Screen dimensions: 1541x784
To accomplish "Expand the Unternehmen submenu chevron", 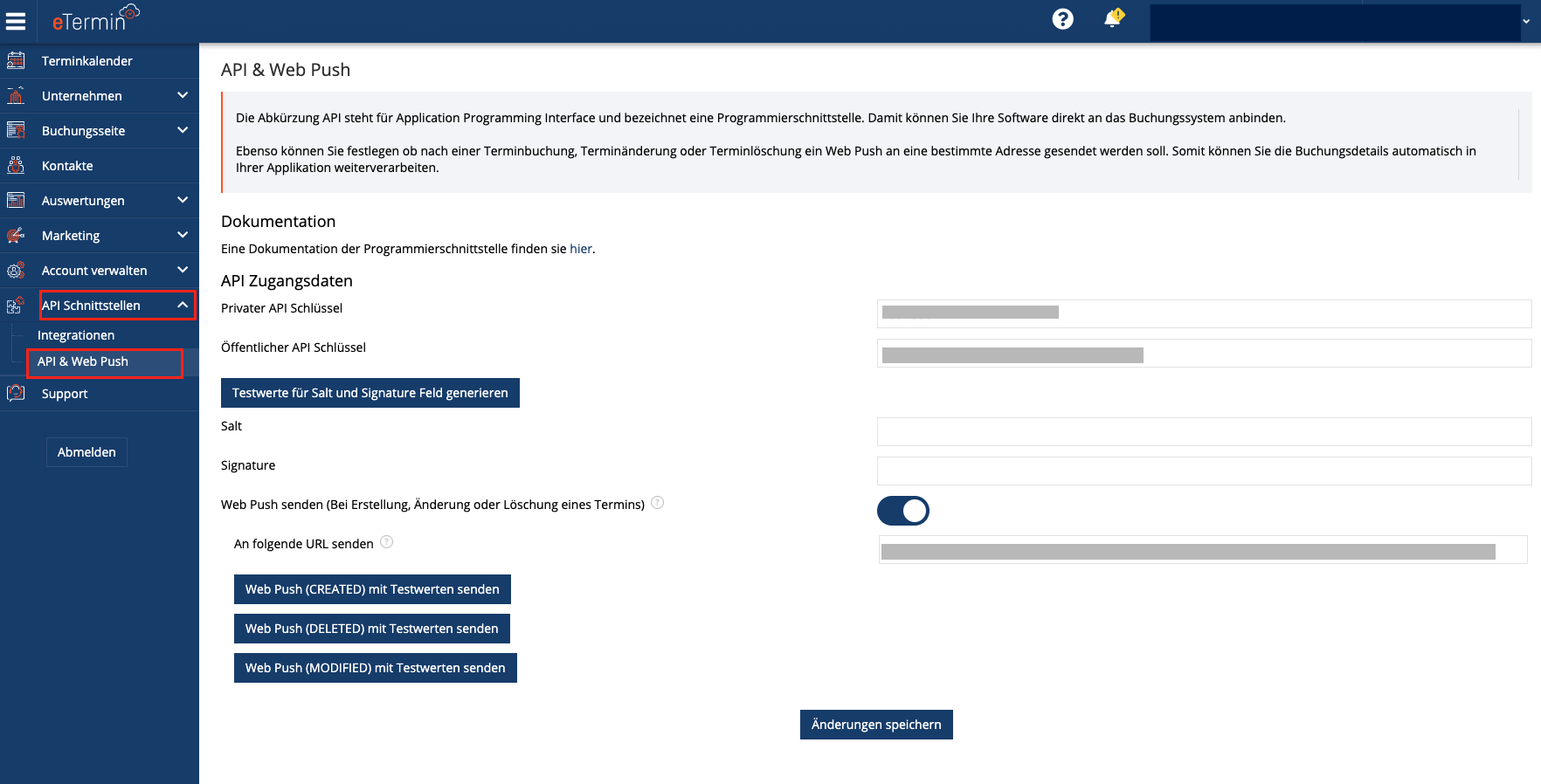I will (x=183, y=95).
